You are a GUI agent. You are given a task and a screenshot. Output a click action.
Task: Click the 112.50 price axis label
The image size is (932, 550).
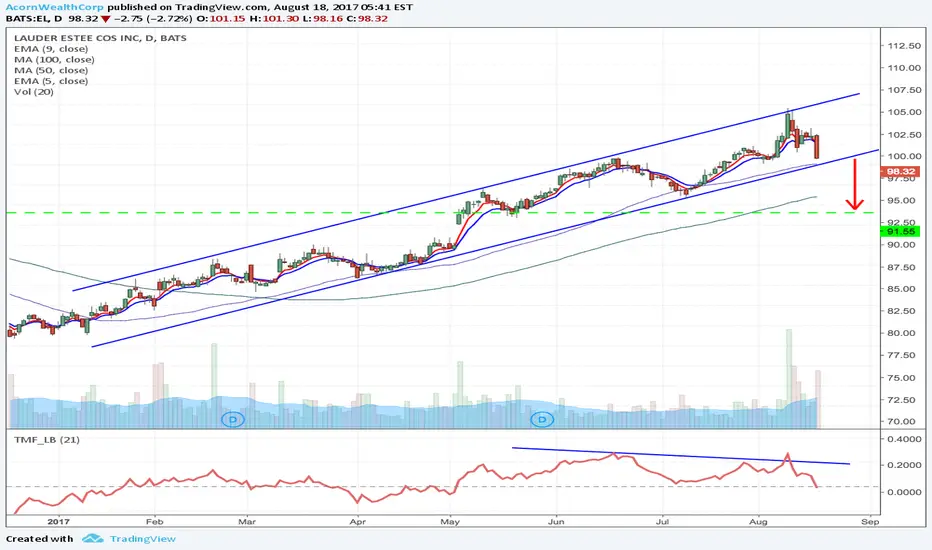[904, 46]
